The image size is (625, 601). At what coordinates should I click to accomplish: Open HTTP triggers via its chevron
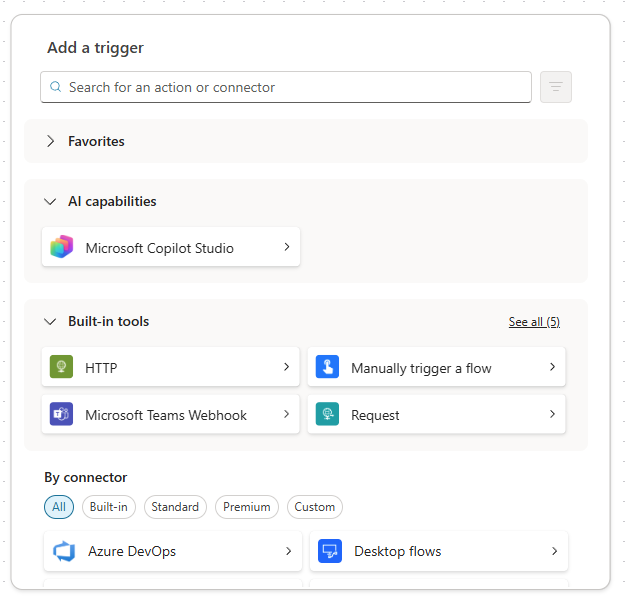point(287,367)
